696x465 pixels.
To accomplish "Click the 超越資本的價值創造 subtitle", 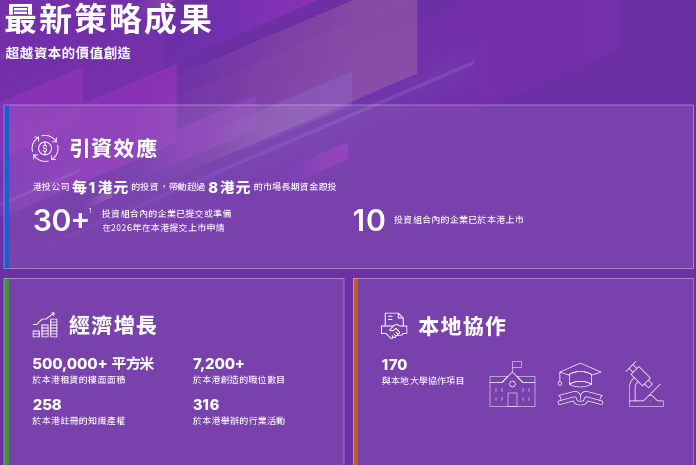I will point(68,53).
